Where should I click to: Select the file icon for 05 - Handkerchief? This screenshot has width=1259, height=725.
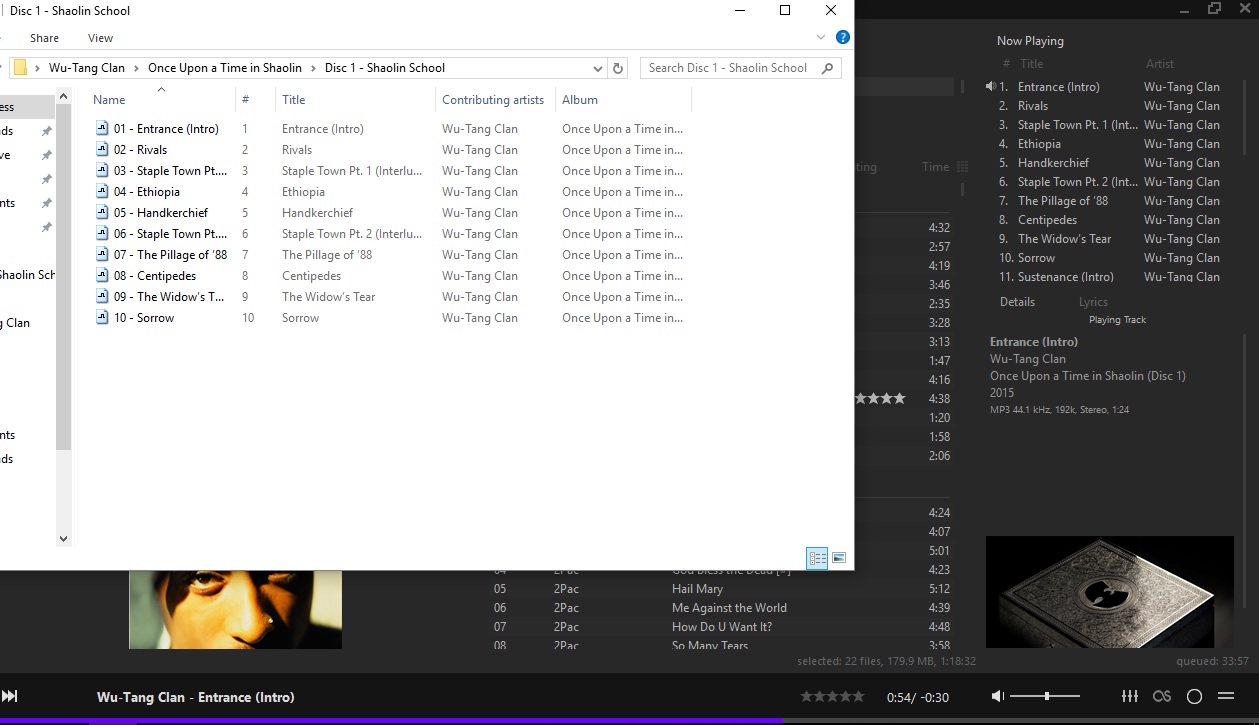tap(102, 212)
